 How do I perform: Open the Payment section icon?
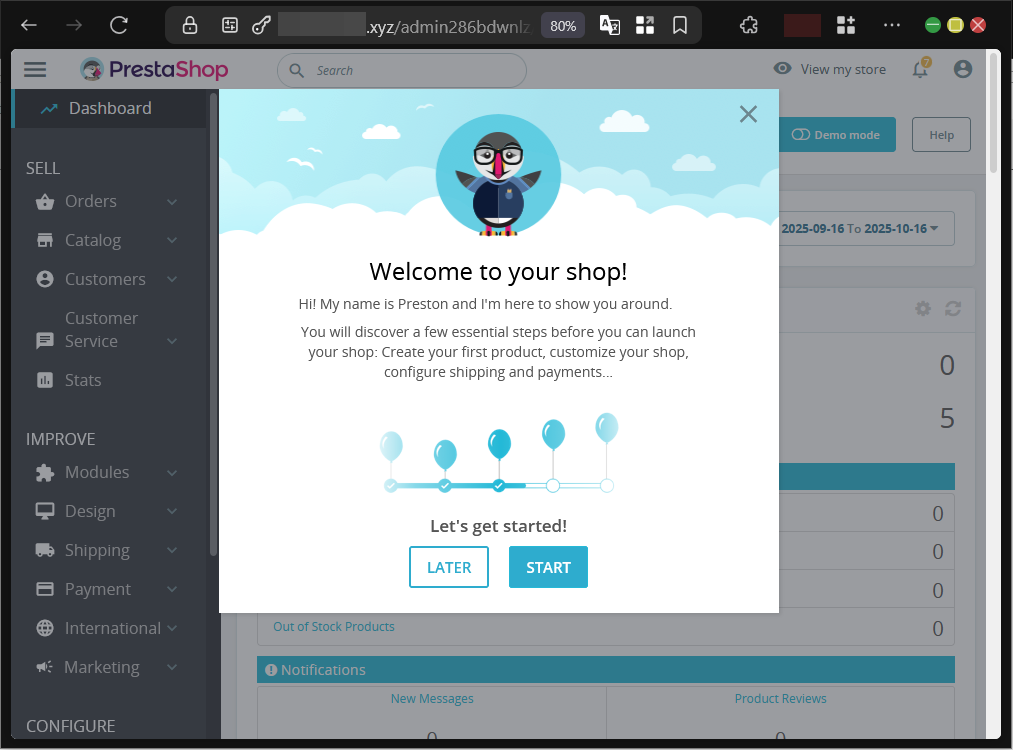44,589
